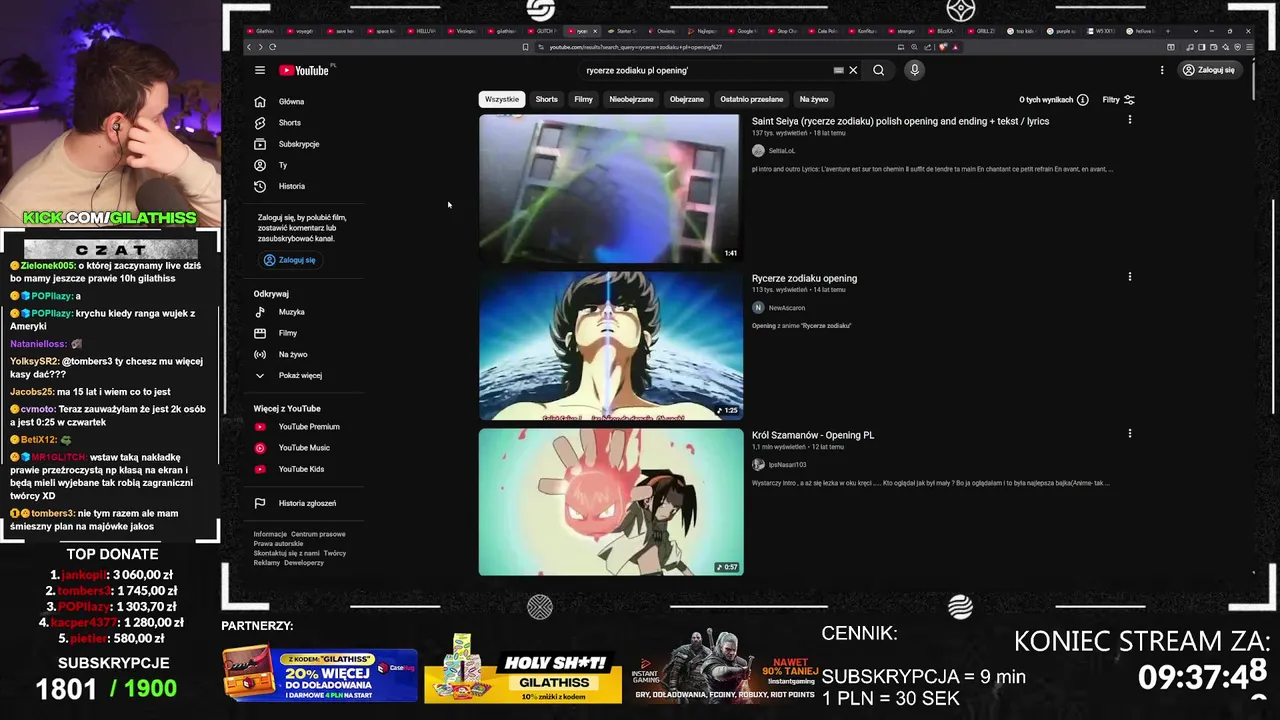Viewport: 1280px width, 720px height.
Task: Open the Rycerze zodiaku opening thumbnail
Action: (x=611, y=346)
